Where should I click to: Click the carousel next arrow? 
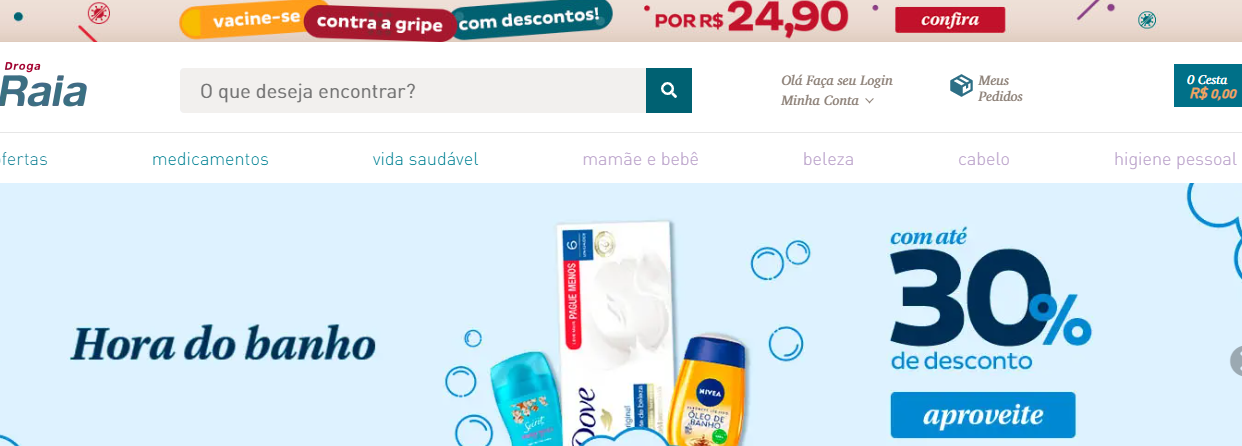click(x=1236, y=361)
